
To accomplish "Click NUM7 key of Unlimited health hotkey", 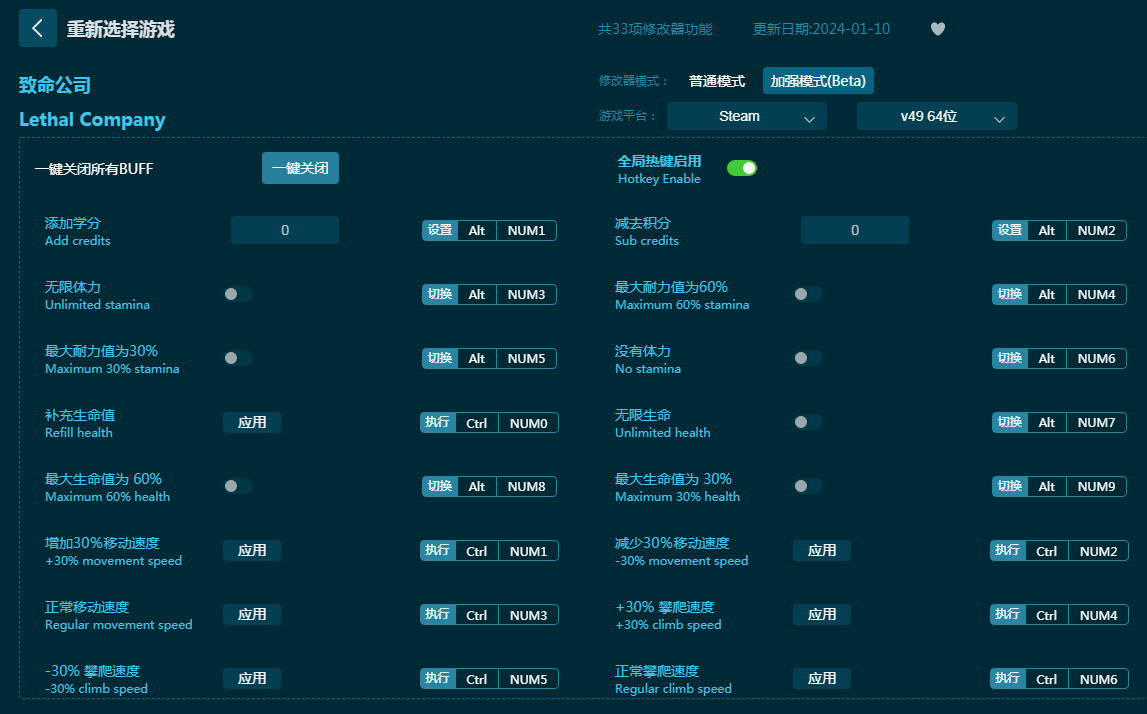I will [1097, 422].
